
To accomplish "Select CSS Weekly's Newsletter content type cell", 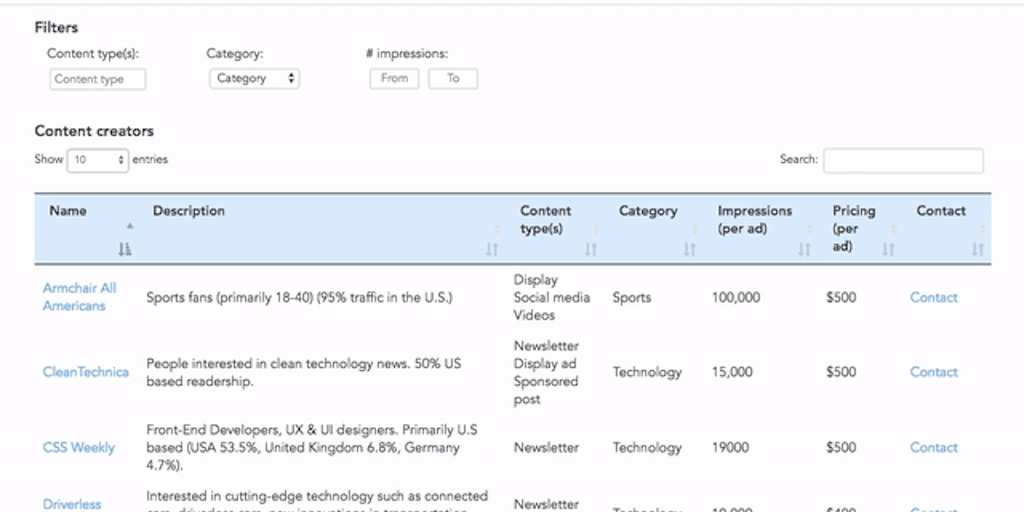I will click(x=546, y=448).
